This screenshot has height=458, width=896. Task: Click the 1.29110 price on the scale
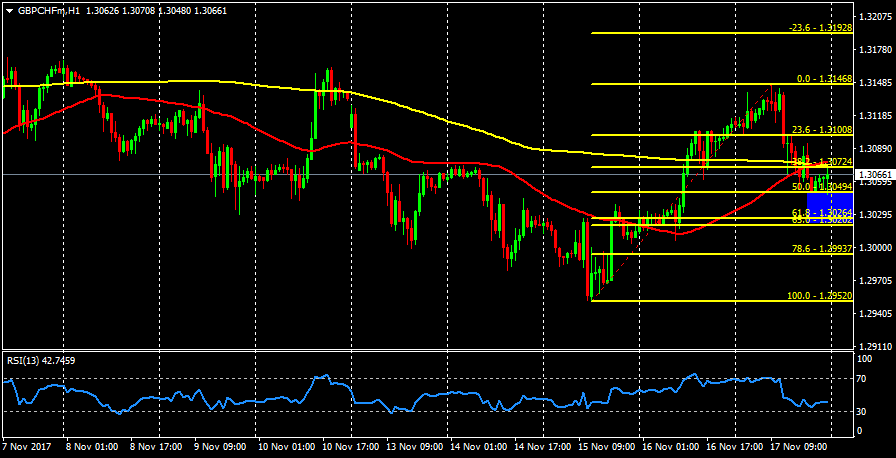[x=875, y=346]
